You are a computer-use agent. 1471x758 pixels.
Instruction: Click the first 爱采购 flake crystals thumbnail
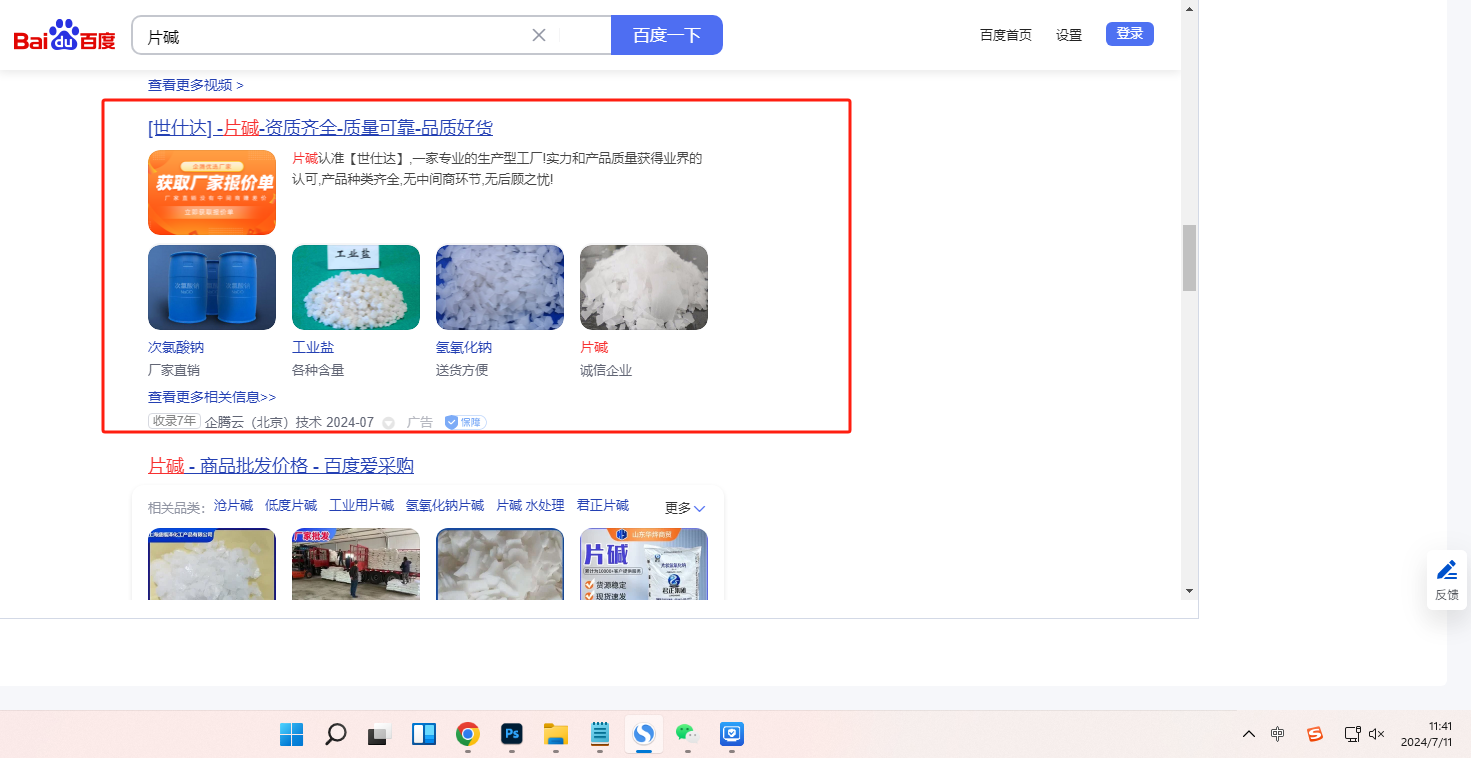coord(212,564)
